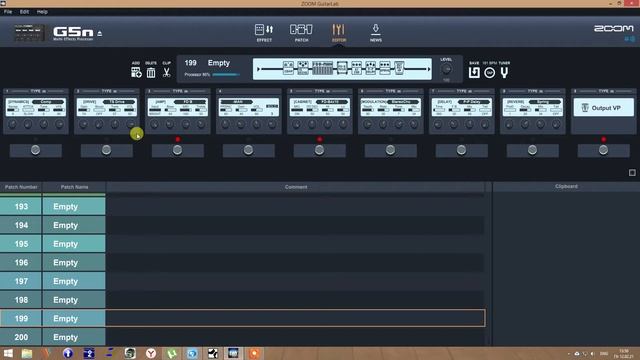Viewport: 640px width, 360px height.
Task: Click the DELETE trash can icon
Action: tap(151, 73)
